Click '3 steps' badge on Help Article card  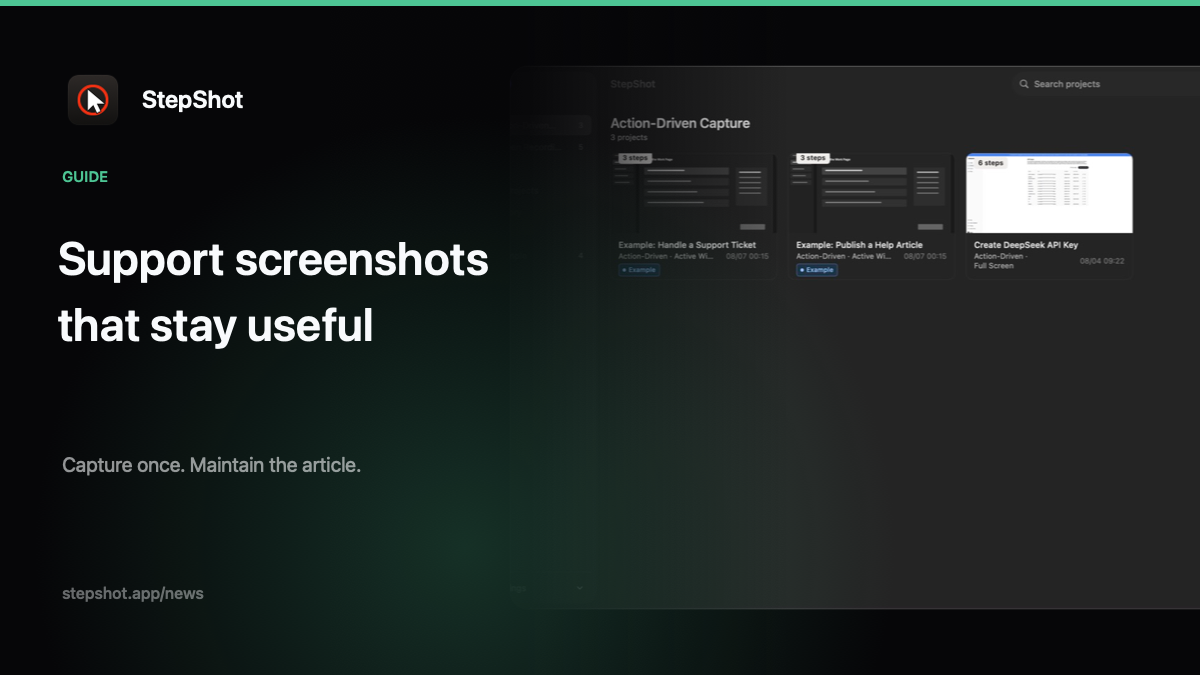tap(812, 158)
